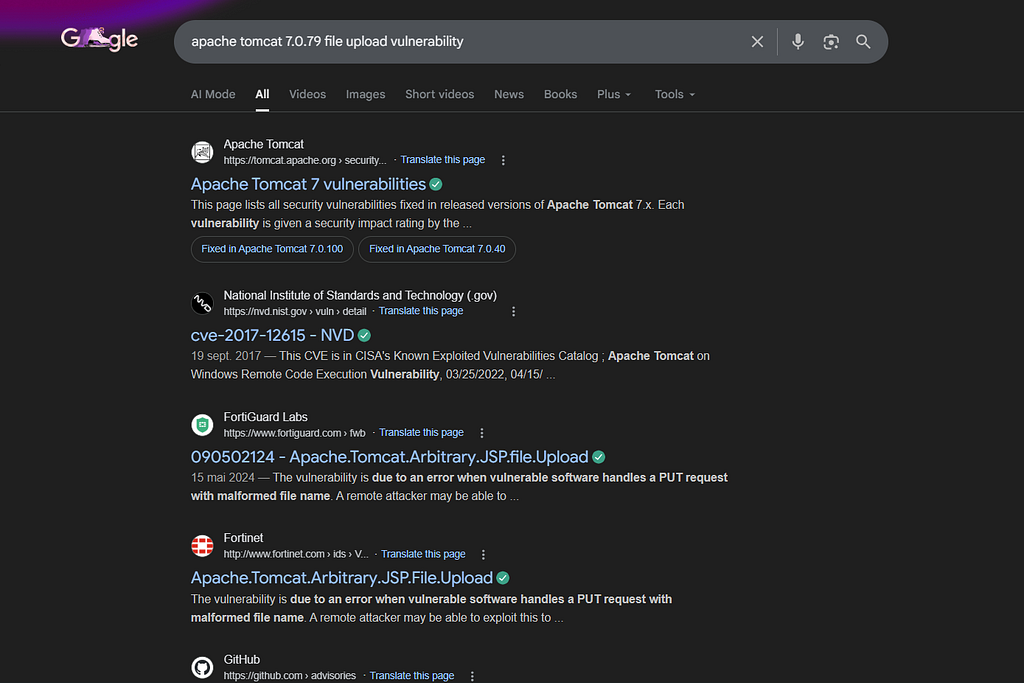1024x683 pixels.
Task: Expand the Plus dropdown filter
Action: [614, 94]
